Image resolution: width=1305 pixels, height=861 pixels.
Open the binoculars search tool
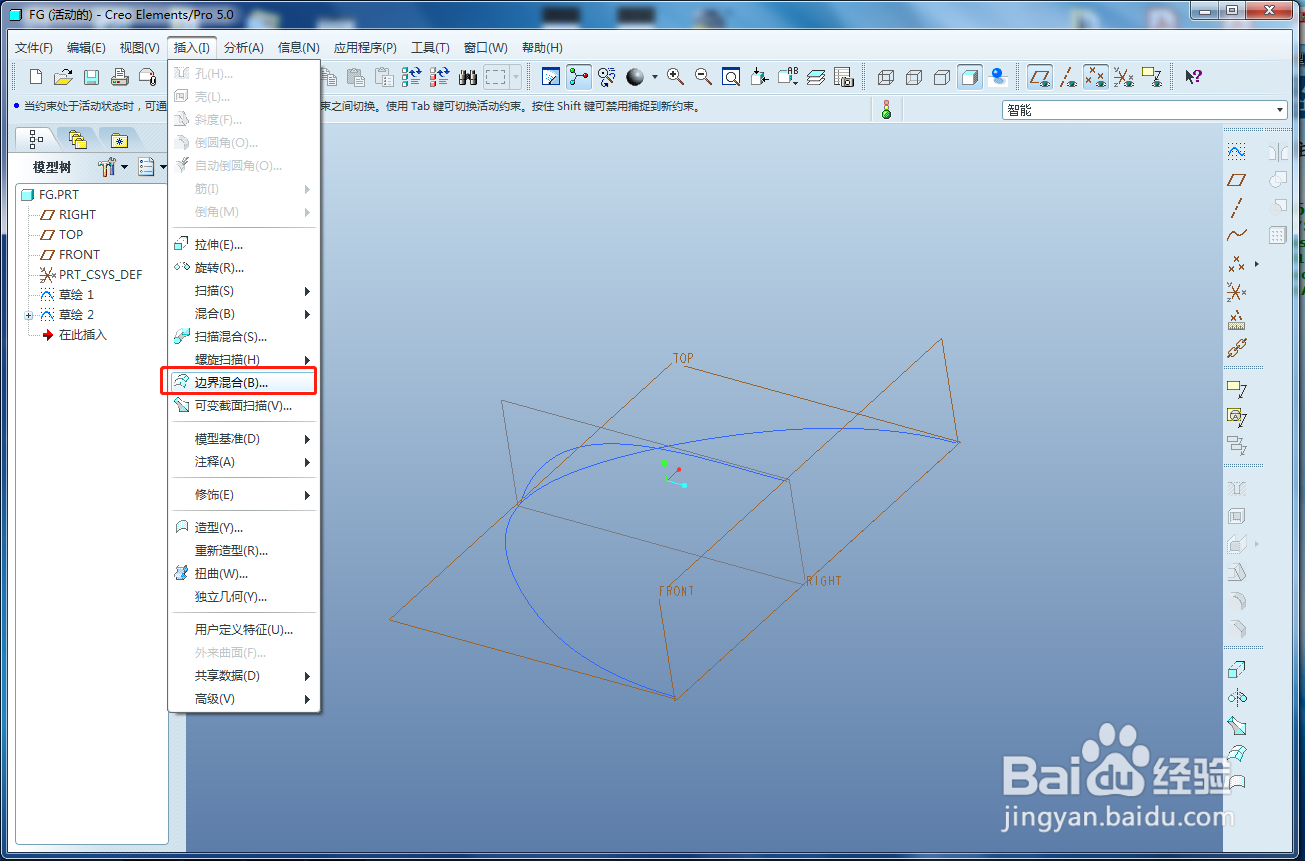(467, 77)
